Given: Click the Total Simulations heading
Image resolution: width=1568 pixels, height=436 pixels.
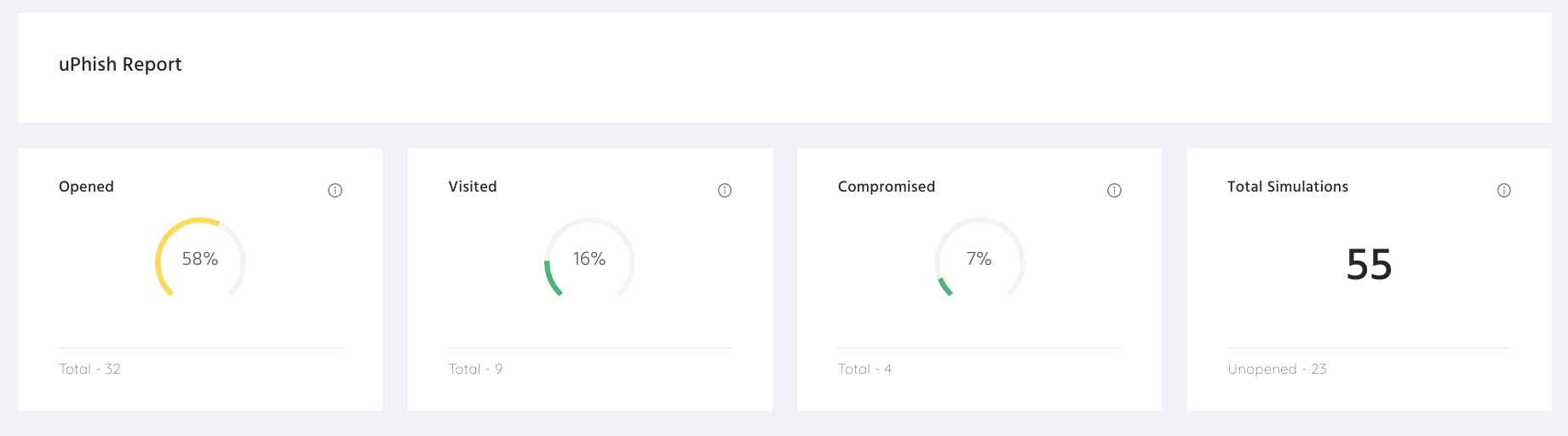Looking at the screenshot, I should [1287, 186].
